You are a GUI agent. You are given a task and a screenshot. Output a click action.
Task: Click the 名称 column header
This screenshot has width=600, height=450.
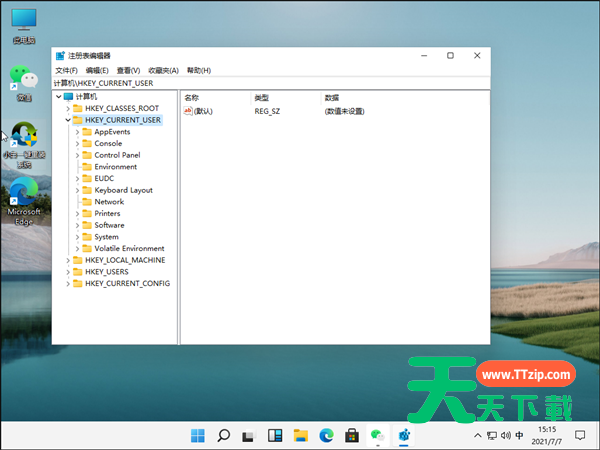(x=192, y=97)
